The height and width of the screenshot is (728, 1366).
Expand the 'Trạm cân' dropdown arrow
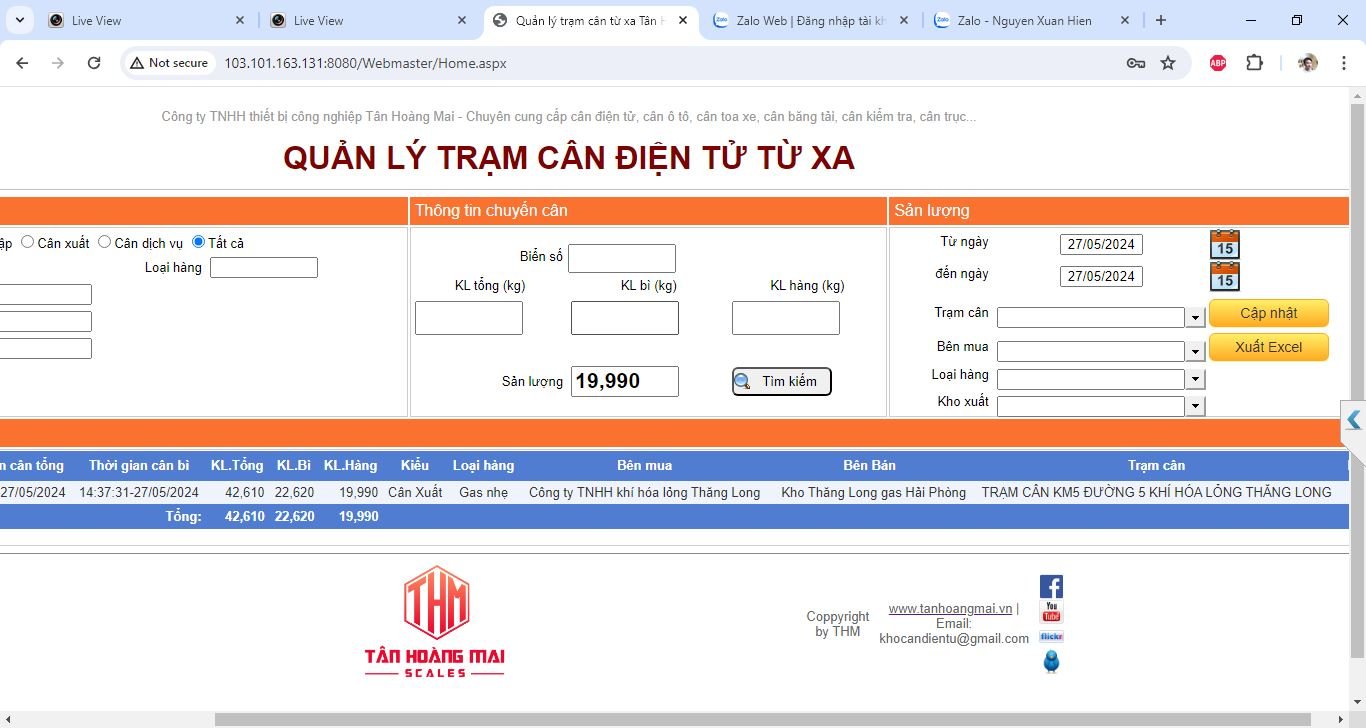click(1195, 318)
